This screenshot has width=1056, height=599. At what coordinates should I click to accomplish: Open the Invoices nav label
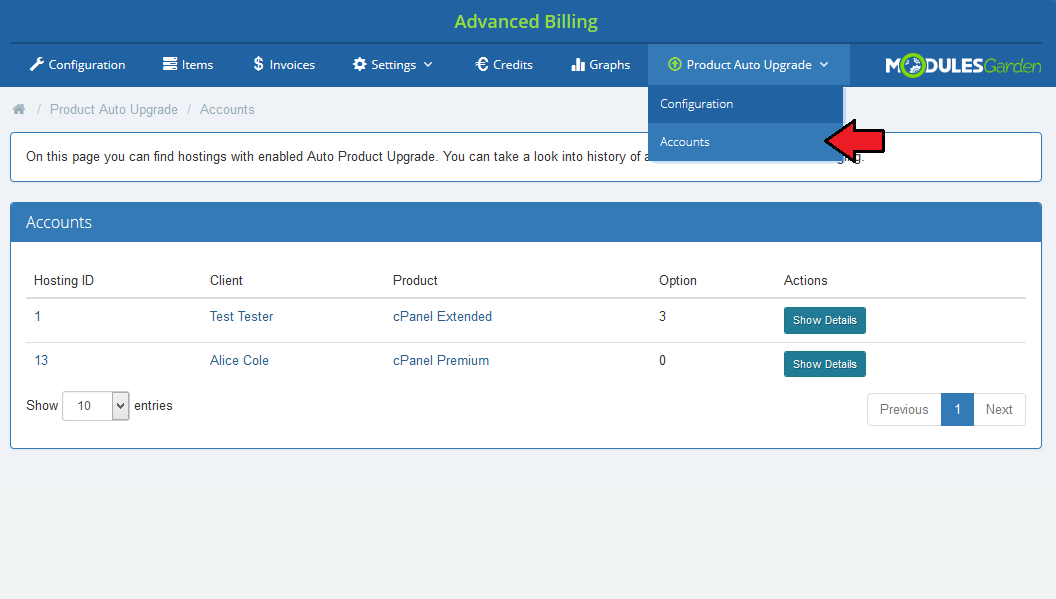[292, 65]
